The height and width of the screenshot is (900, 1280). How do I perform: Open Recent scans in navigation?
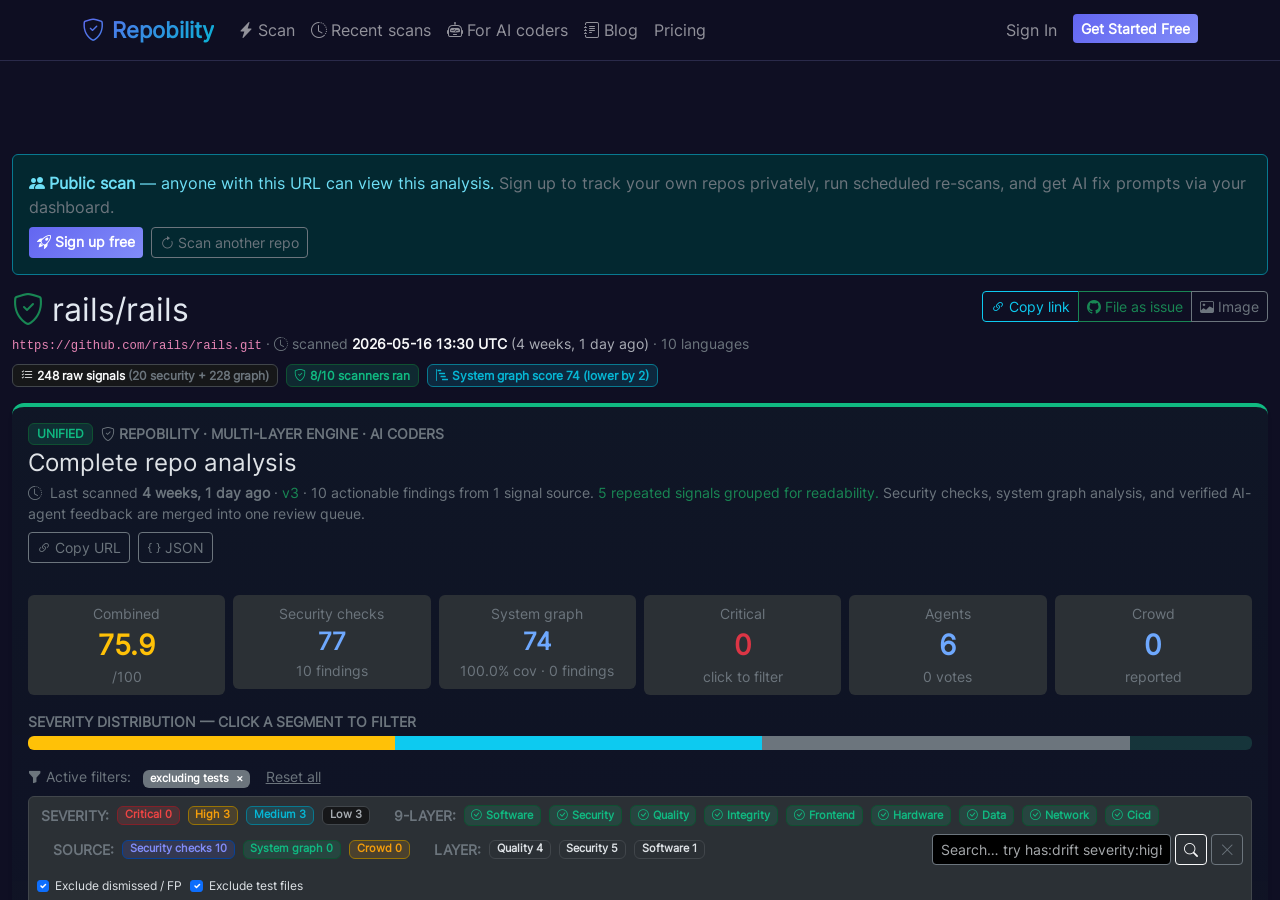click(x=371, y=30)
